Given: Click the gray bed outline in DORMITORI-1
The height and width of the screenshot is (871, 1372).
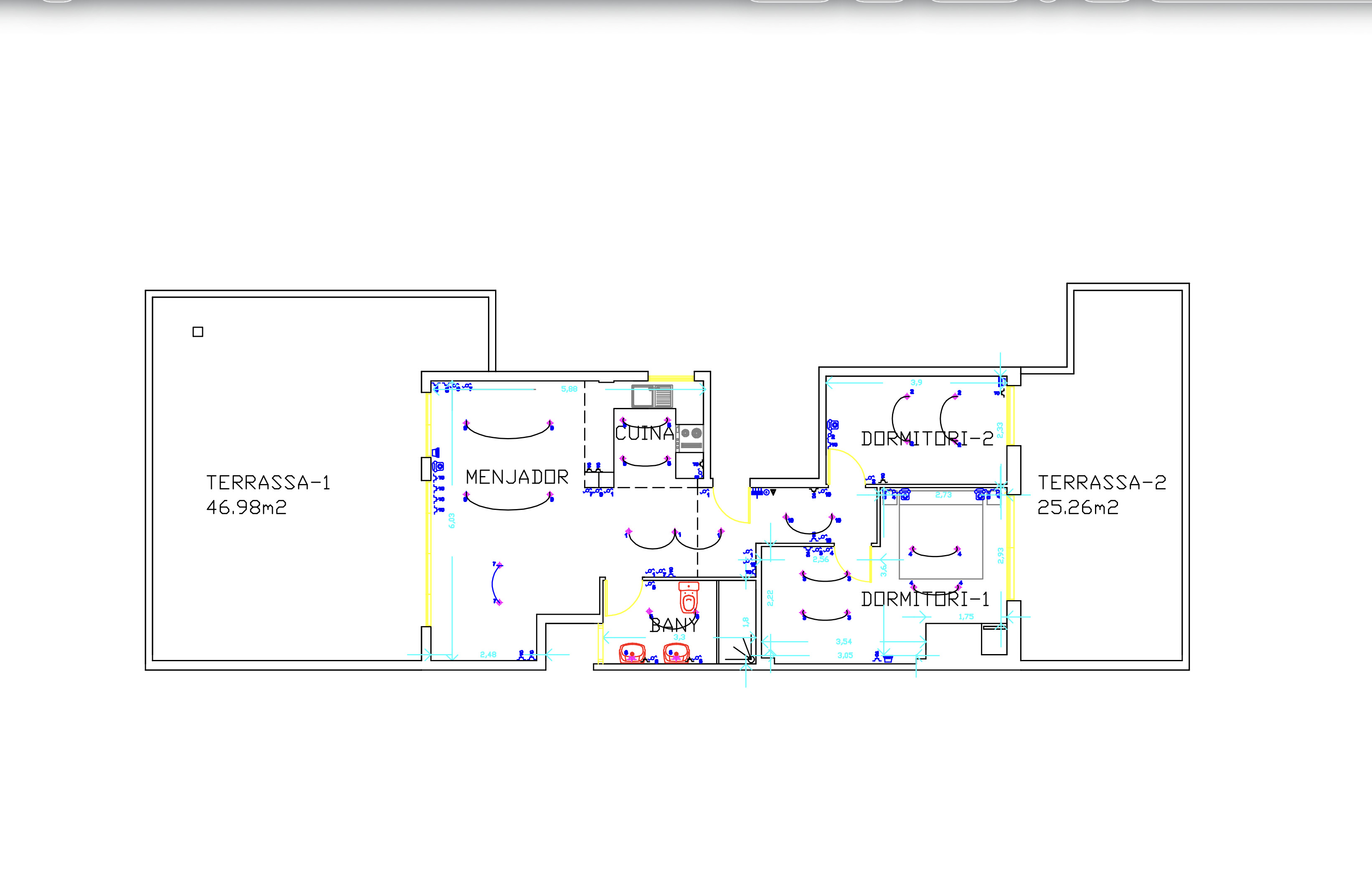Looking at the screenshot, I should coord(941,534).
